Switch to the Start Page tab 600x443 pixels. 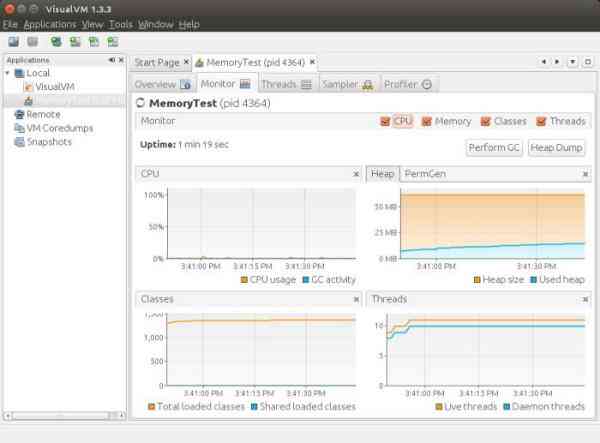(157, 62)
